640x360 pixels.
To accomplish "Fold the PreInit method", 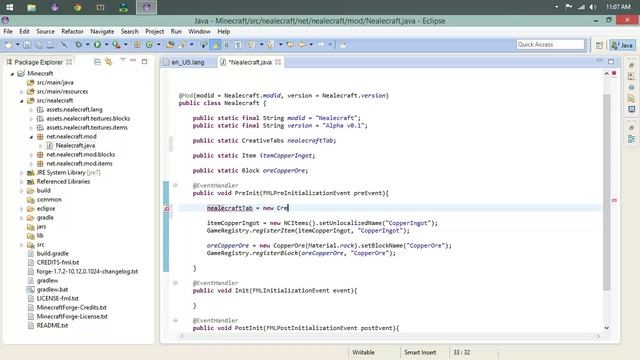I will point(176,185).
